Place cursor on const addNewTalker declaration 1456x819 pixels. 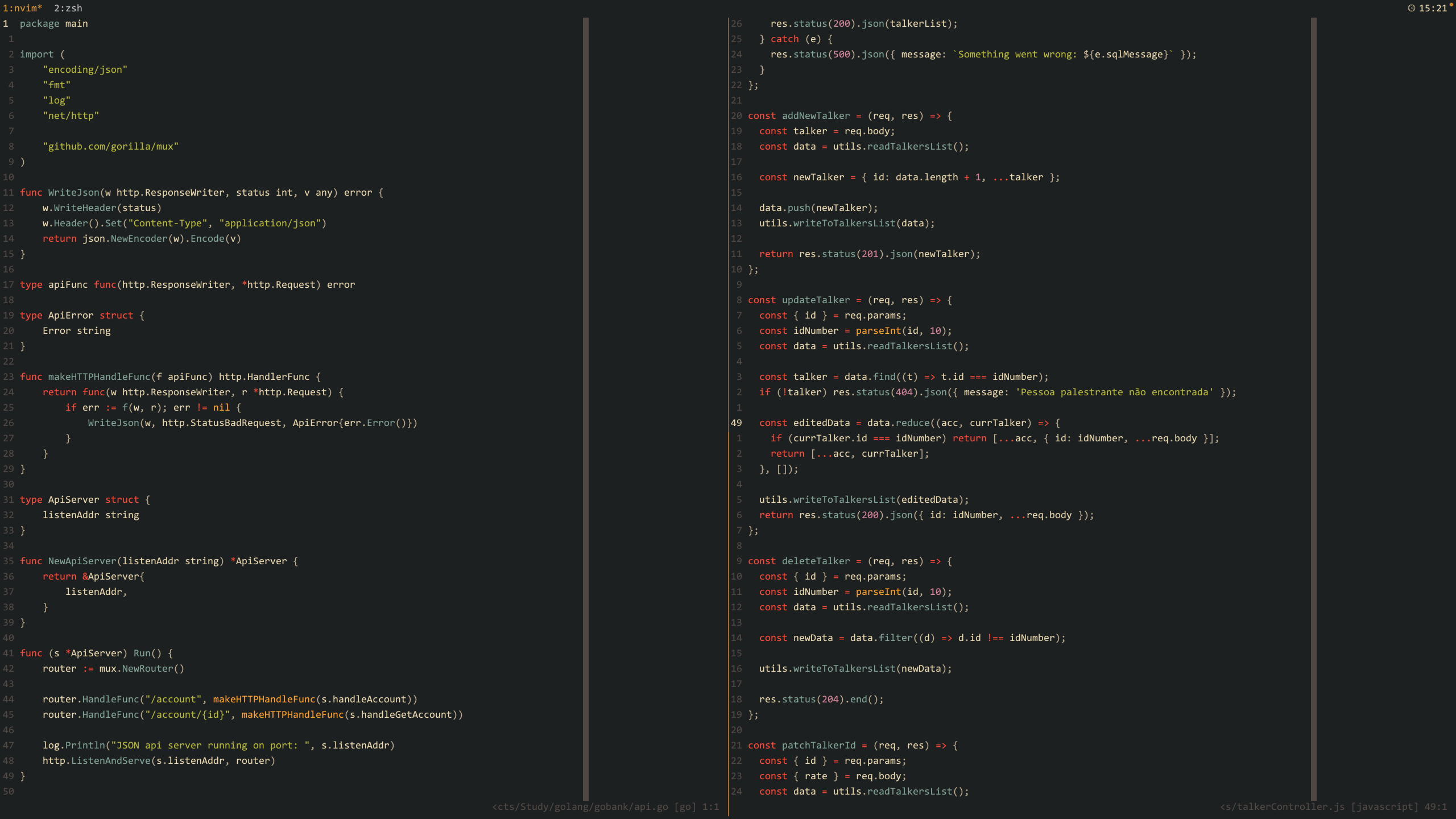[x=816, y=115]
